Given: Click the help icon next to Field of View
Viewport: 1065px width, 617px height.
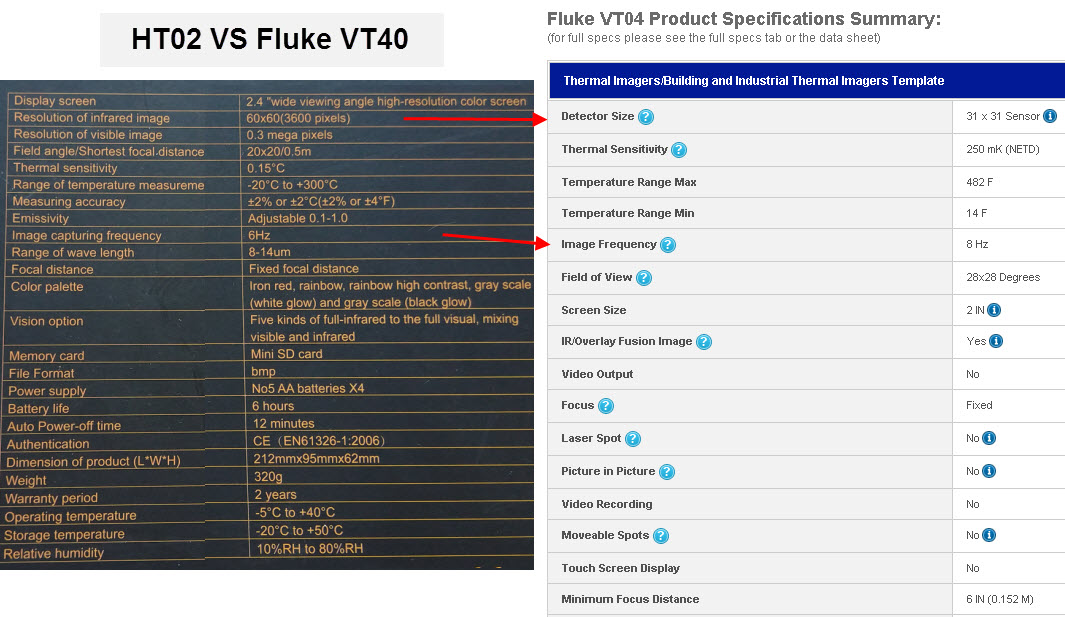Looking at the screenshot, I should 644,278.
